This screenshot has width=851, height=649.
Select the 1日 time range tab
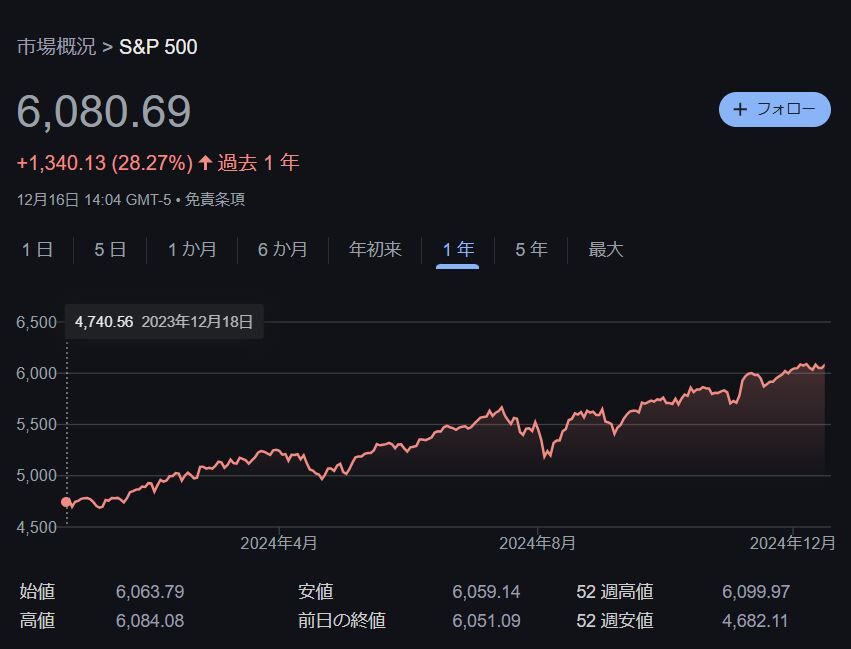pyautogui.click(x=37, y=250)
